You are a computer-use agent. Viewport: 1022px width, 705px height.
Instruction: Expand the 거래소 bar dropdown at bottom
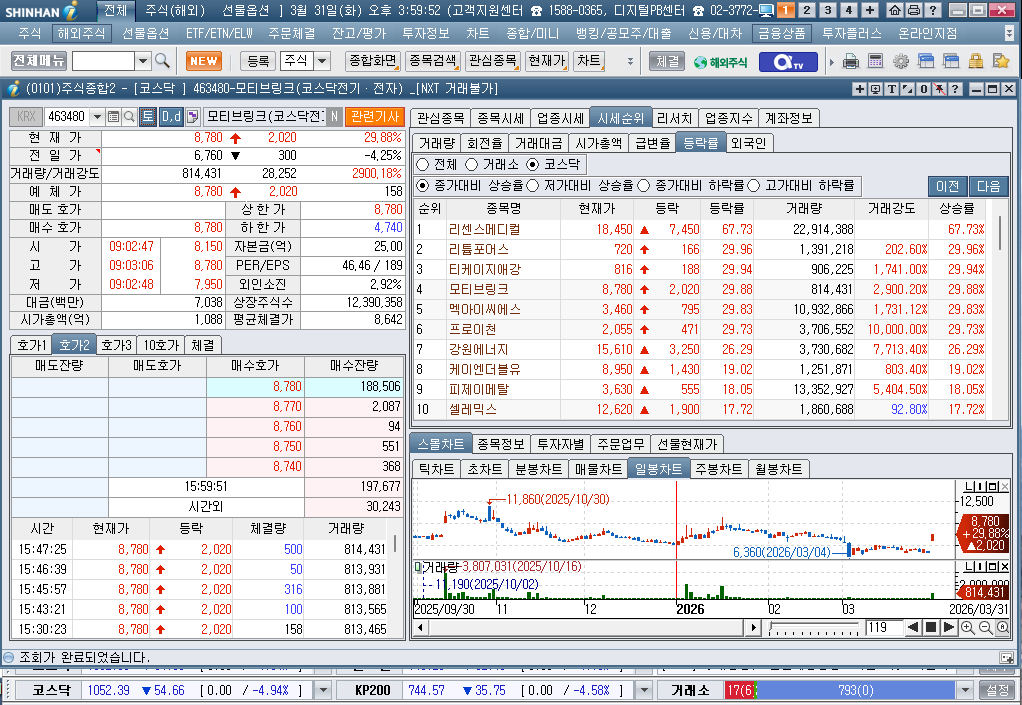tap(965, 689)
